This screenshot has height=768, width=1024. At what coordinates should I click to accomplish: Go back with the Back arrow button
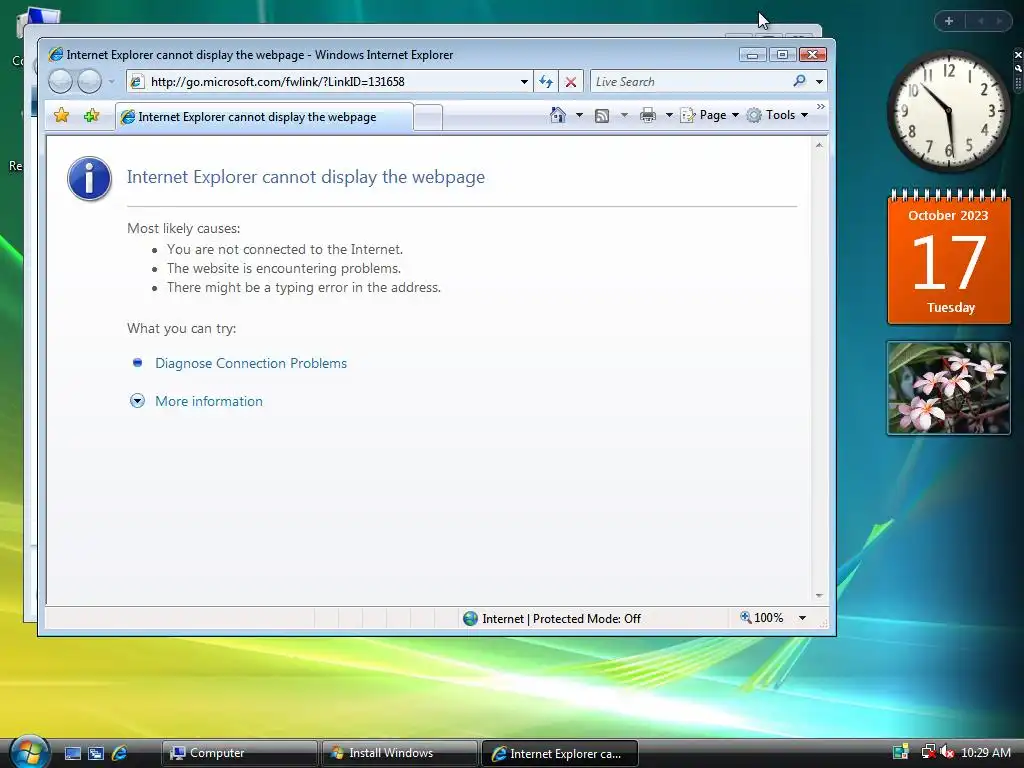(x=61, y=82)
